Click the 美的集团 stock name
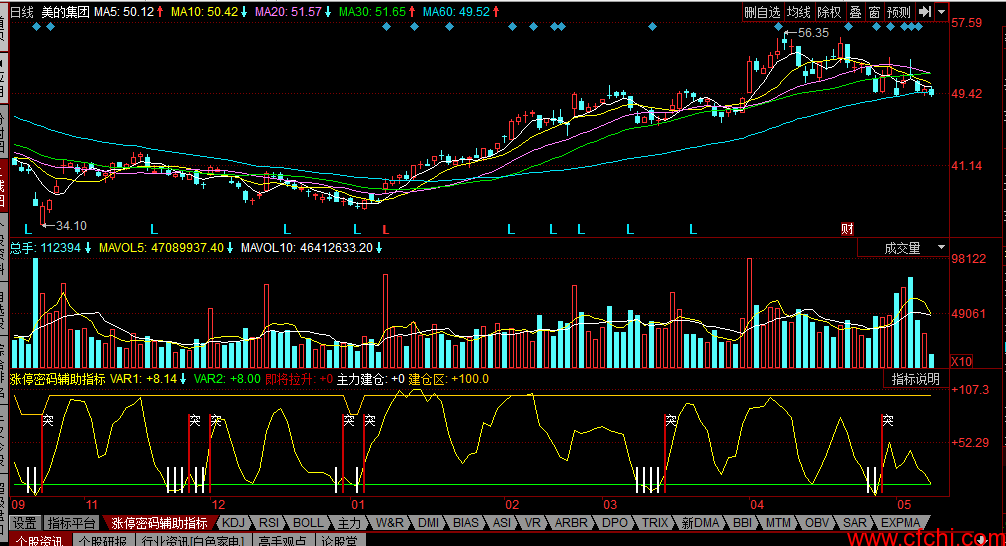 point(65,12)
